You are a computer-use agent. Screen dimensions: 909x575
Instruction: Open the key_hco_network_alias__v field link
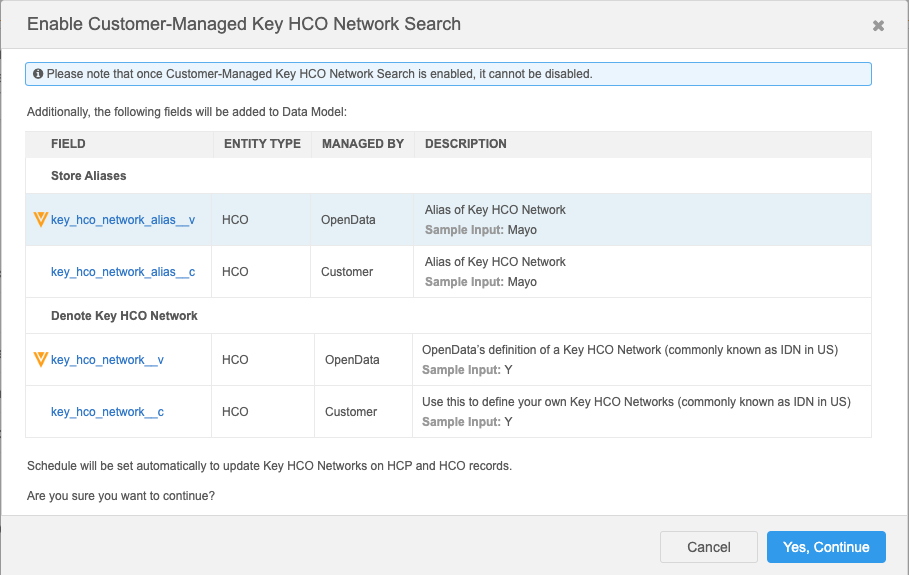[x=123, y=220]
